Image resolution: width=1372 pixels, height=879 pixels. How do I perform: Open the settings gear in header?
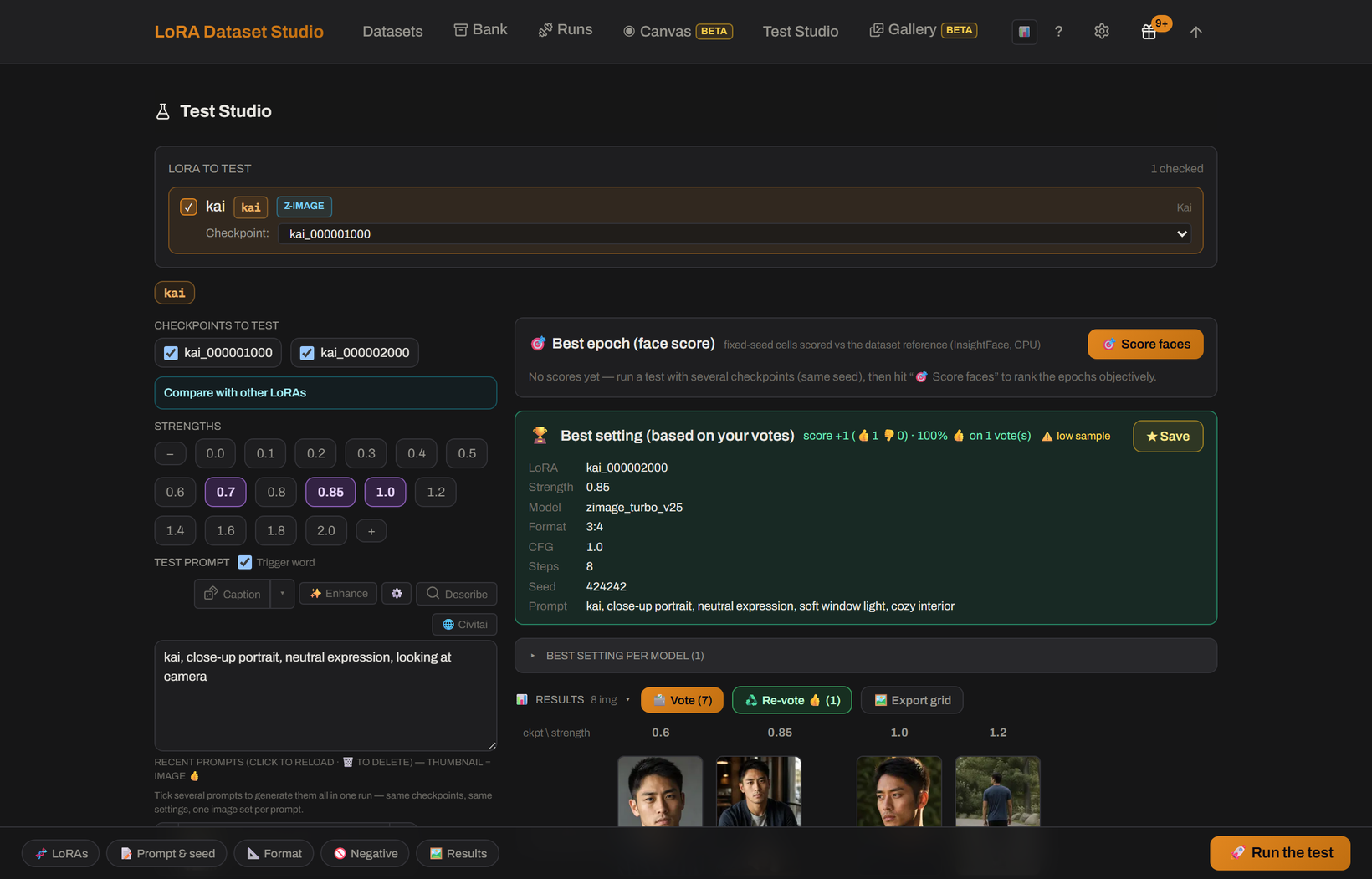1102,32
